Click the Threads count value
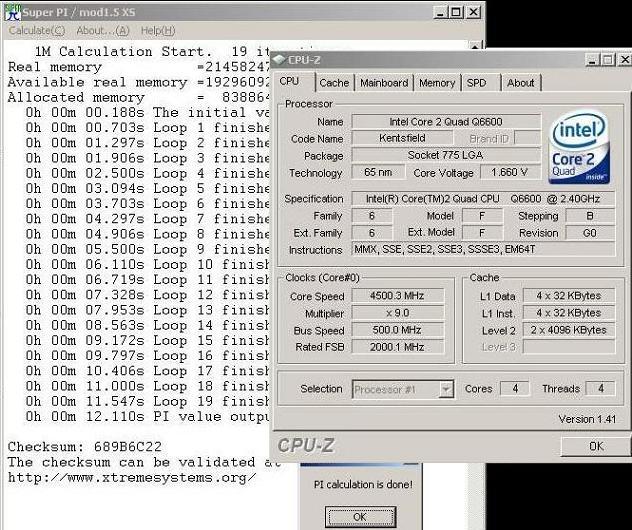632x530 pixels. coord(601,389)
